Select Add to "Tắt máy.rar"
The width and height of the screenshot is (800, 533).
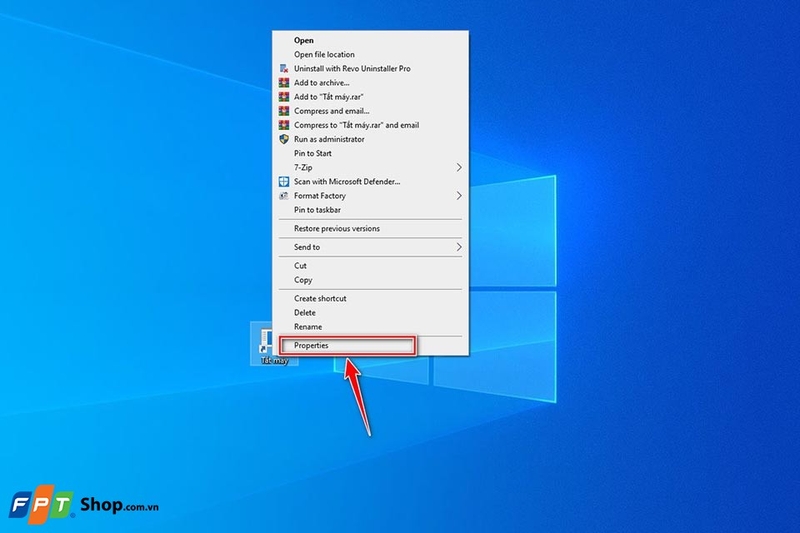pos(370,97)
